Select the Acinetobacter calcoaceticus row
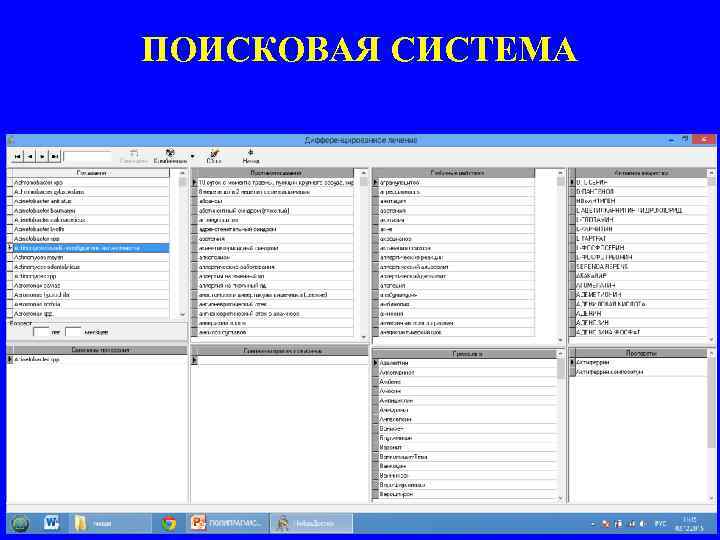The width and height of the screenshot is (720, 540). pos(91,220)
